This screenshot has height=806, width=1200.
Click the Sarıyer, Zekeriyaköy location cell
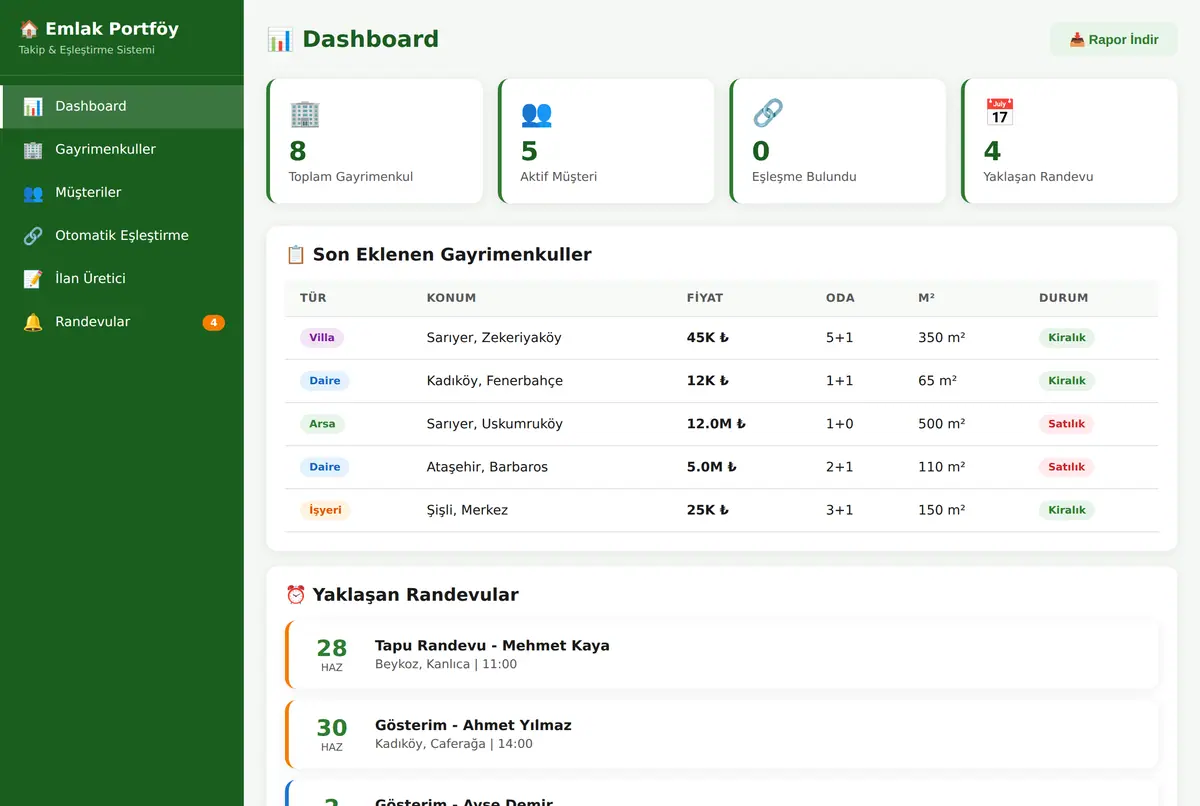tap(494, 338)
